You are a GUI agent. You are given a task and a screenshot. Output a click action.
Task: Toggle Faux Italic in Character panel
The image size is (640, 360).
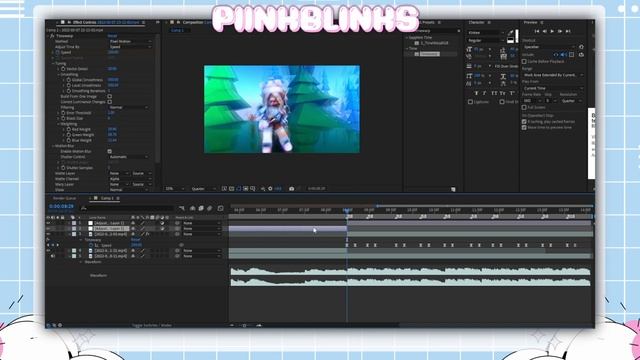point(484,93)
